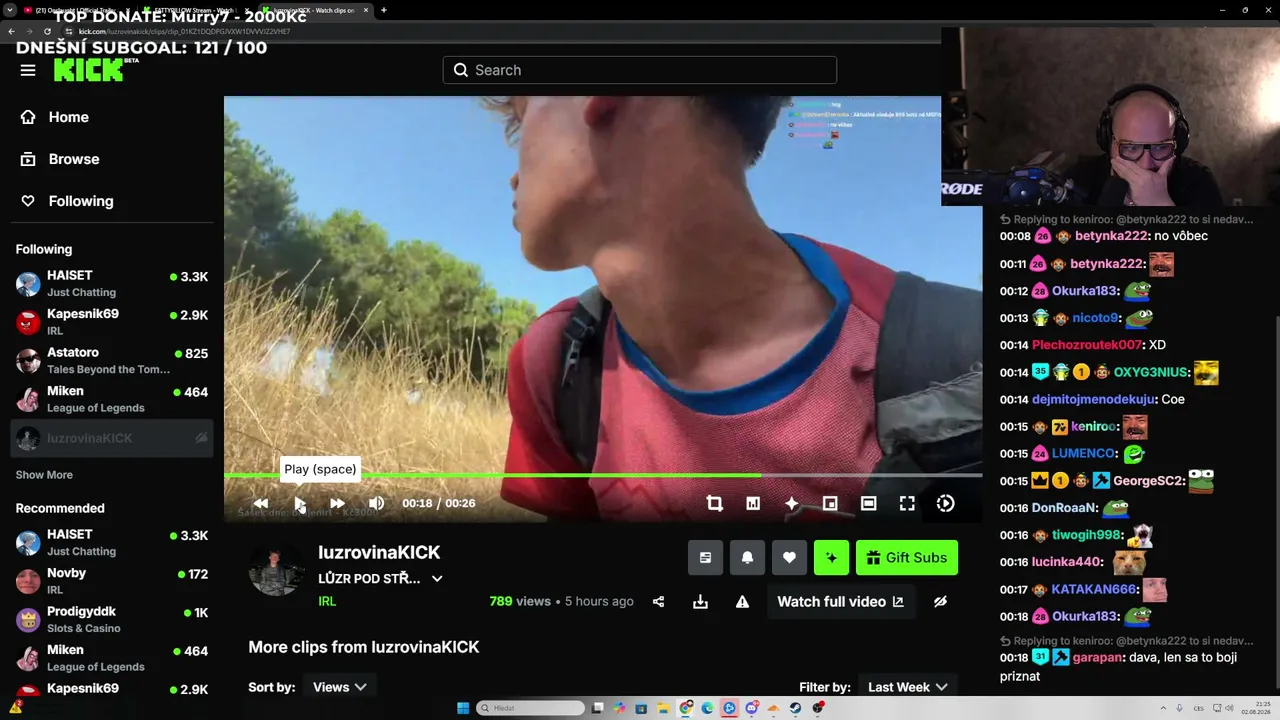The width and height of the screenshot is (1280, 720).
Task: Click the sparkle icon in player controls
Action: pyautogui.click(x=791, y=504)
